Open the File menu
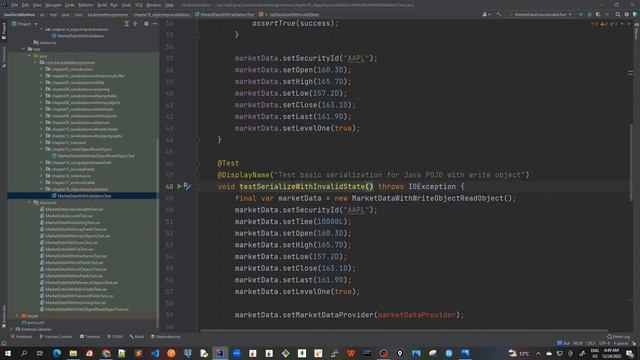The height and width of the screenshot is (360, 640). (15, 5)
